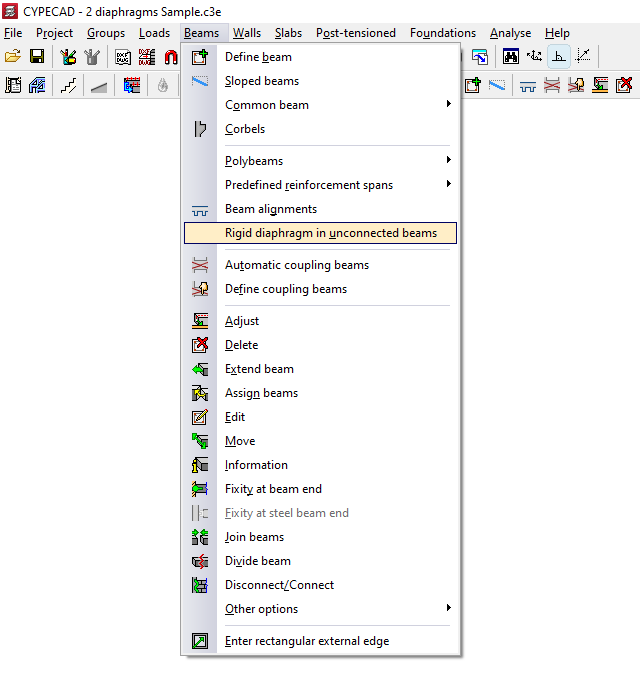640x682 pixels.
Task: Open the File menu
Action: click(x=13, y=33)
